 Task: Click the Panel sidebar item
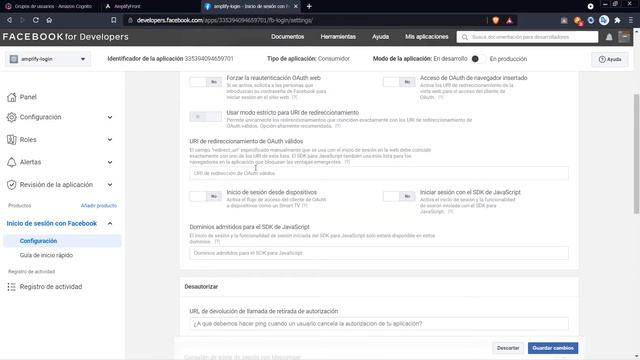28,97
